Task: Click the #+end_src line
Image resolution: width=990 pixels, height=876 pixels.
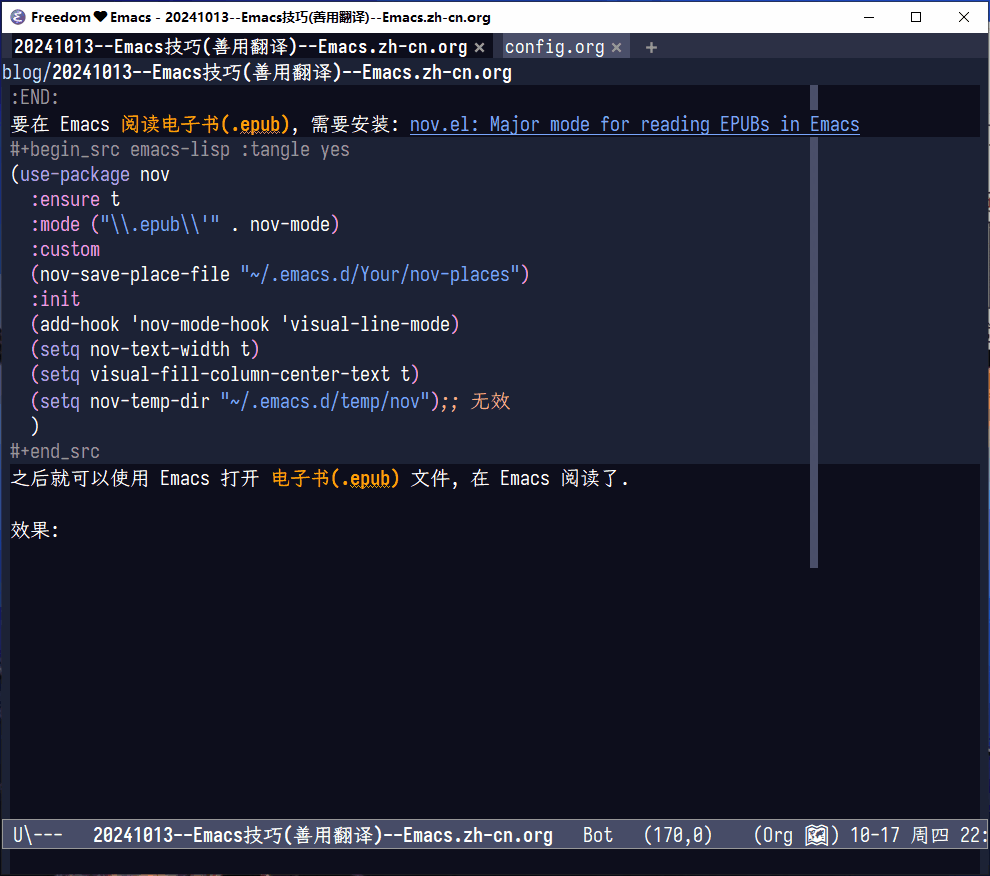Action: coord(55,452)
